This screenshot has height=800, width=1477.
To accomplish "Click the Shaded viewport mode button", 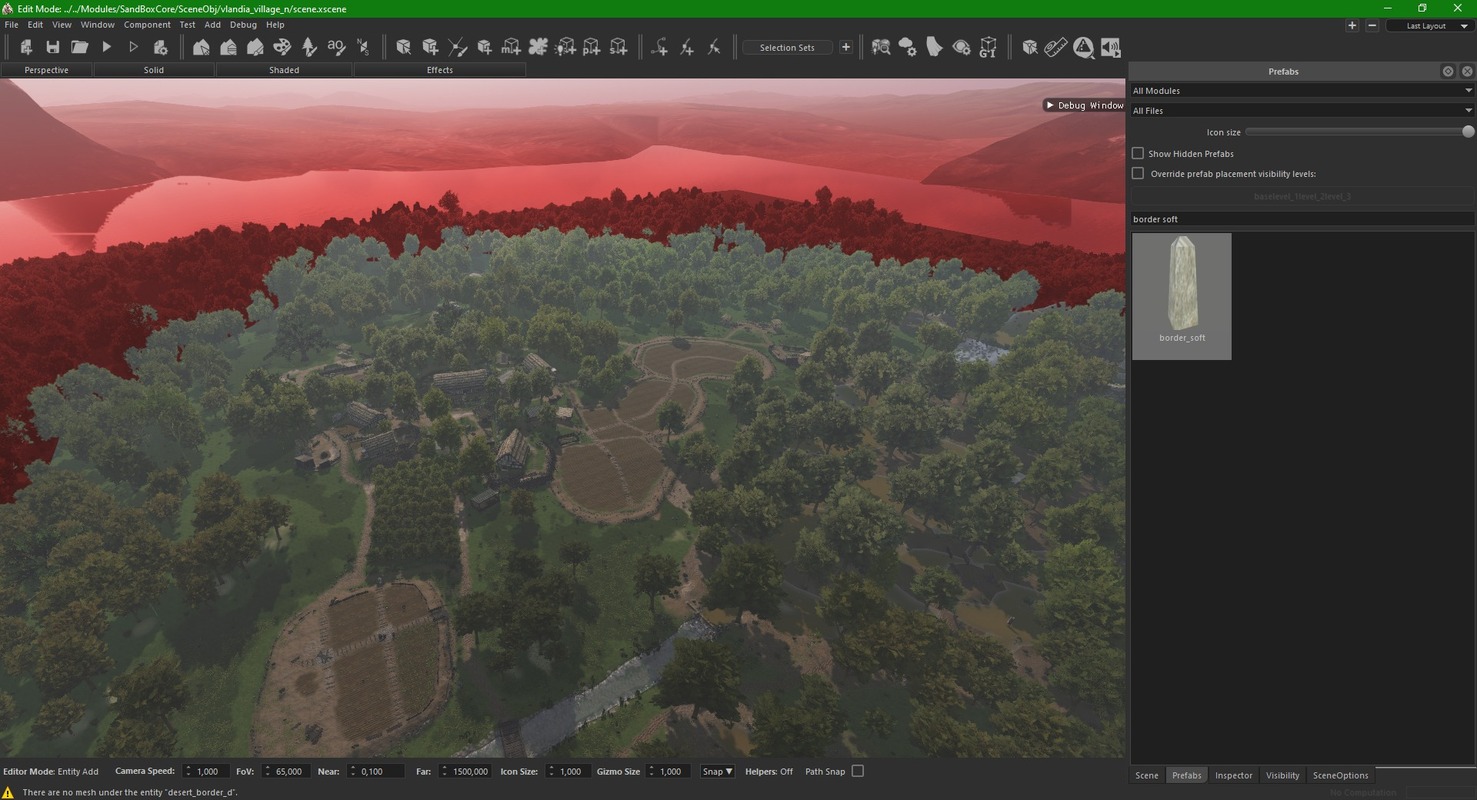I will (284, 70).
